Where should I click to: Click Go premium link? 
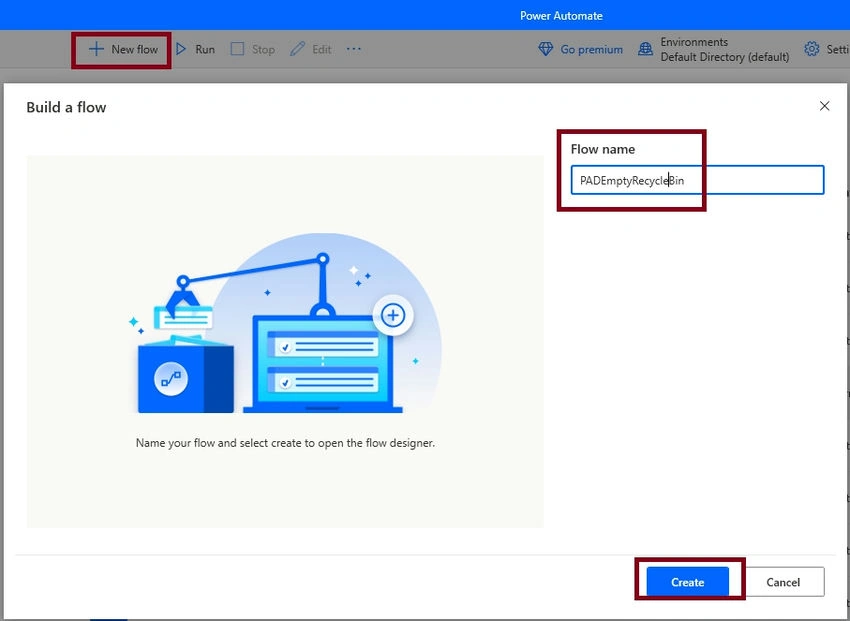(x=581, y=49)
